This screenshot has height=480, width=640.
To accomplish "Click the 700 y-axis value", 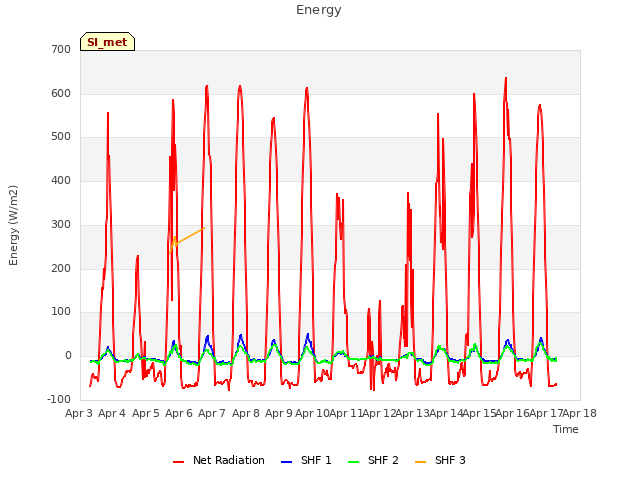I will pos(61,50).
